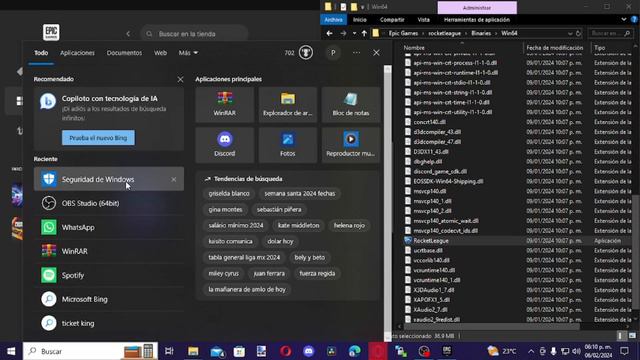Open Compartir ribbon tab in Explorer
Viewport: 640px width, 360px height.
tap(392, 19)
